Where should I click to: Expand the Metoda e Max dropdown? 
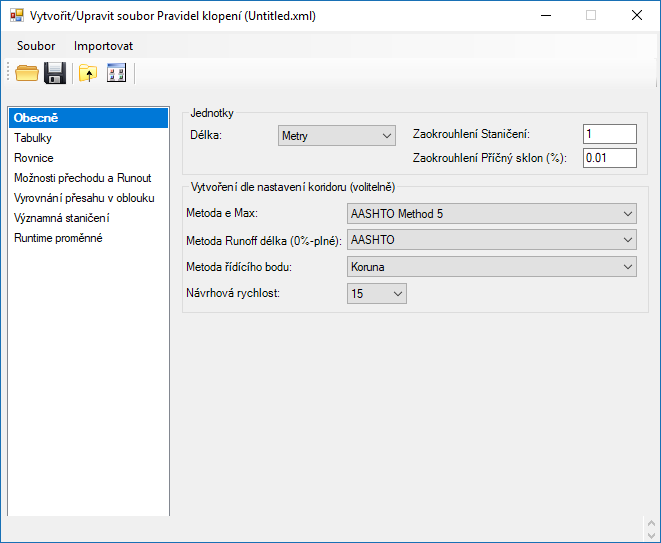pyautogui.click(x=492, y=214)
